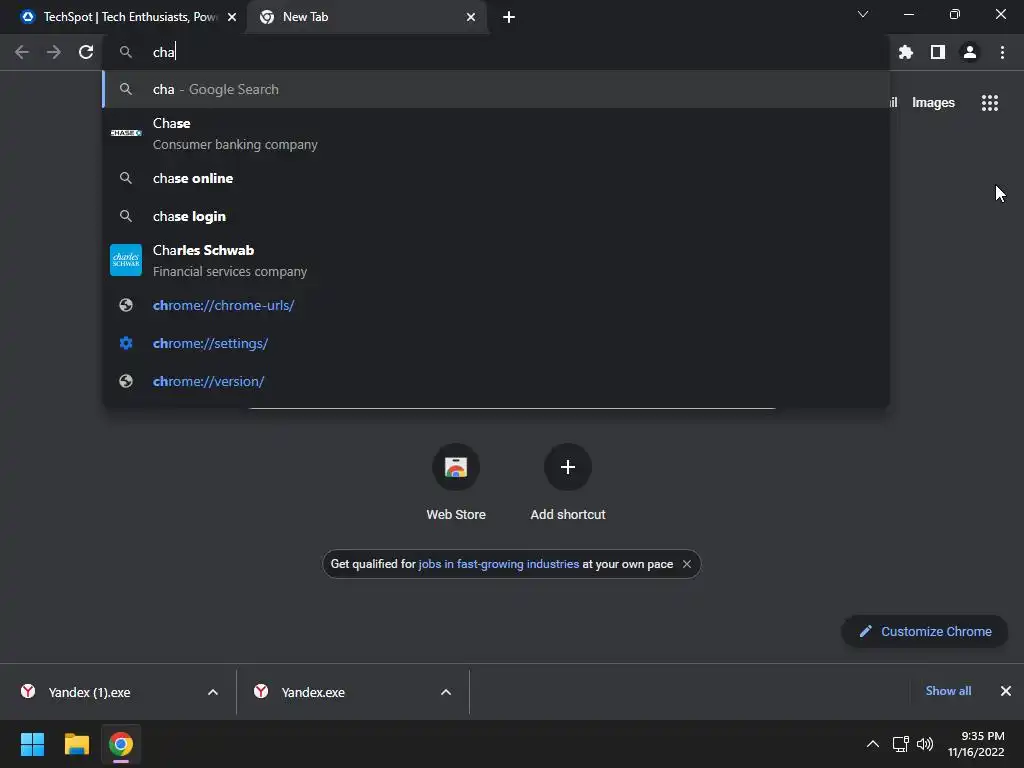Select the 'chase online' suggestion
Screen dimensions: 1024x768
tap(496, 178)
